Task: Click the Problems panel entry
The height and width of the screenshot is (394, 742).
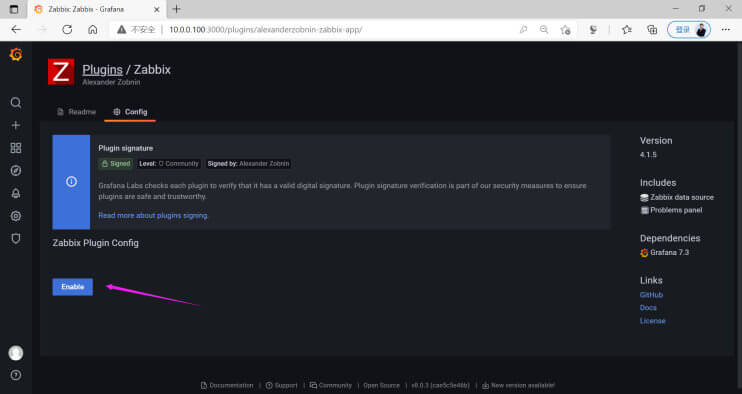Action: coord(671,210)
